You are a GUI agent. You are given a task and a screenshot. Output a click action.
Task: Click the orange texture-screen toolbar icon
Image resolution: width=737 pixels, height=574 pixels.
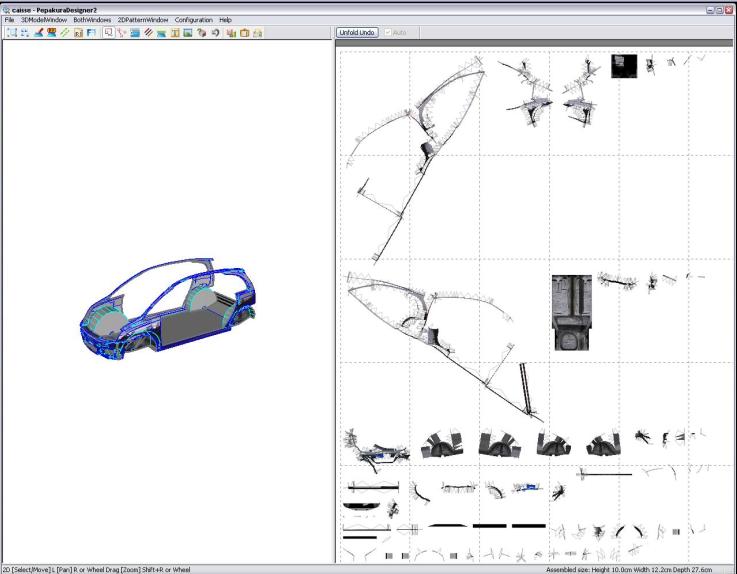(x=52, y=32)
